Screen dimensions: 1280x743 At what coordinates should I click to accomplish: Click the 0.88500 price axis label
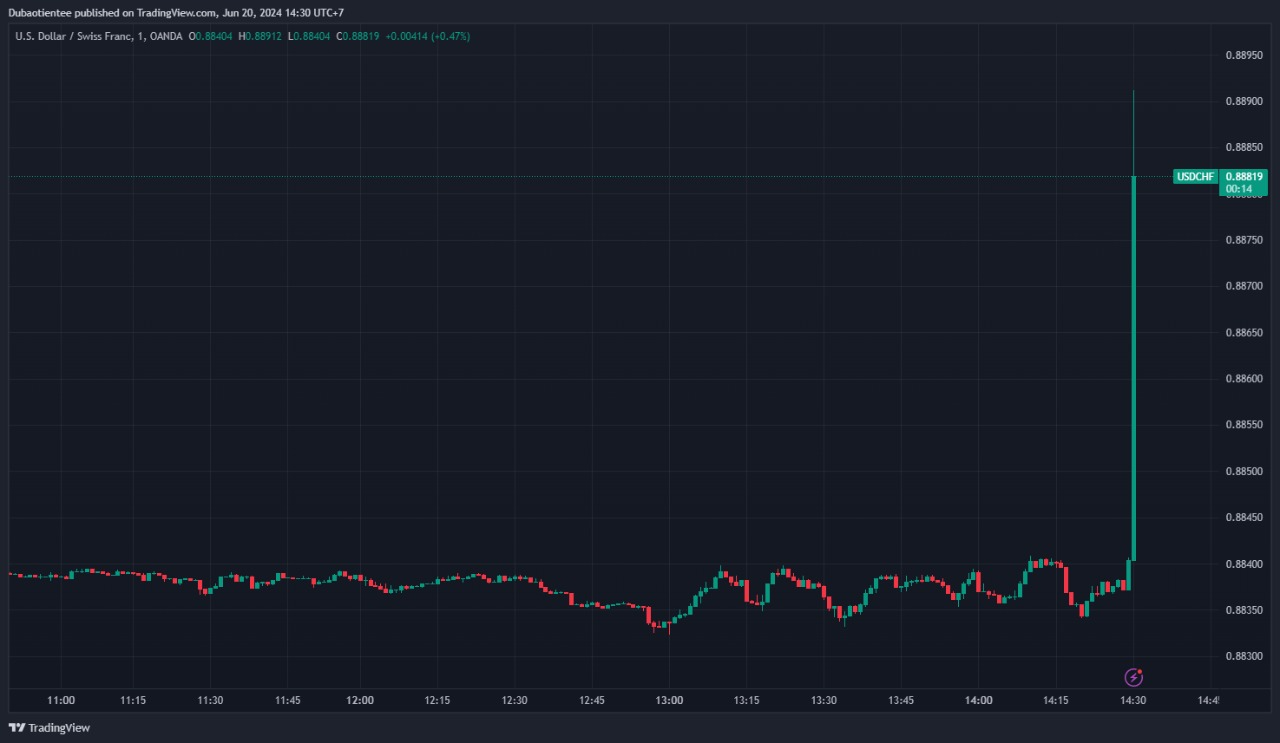1244,471
